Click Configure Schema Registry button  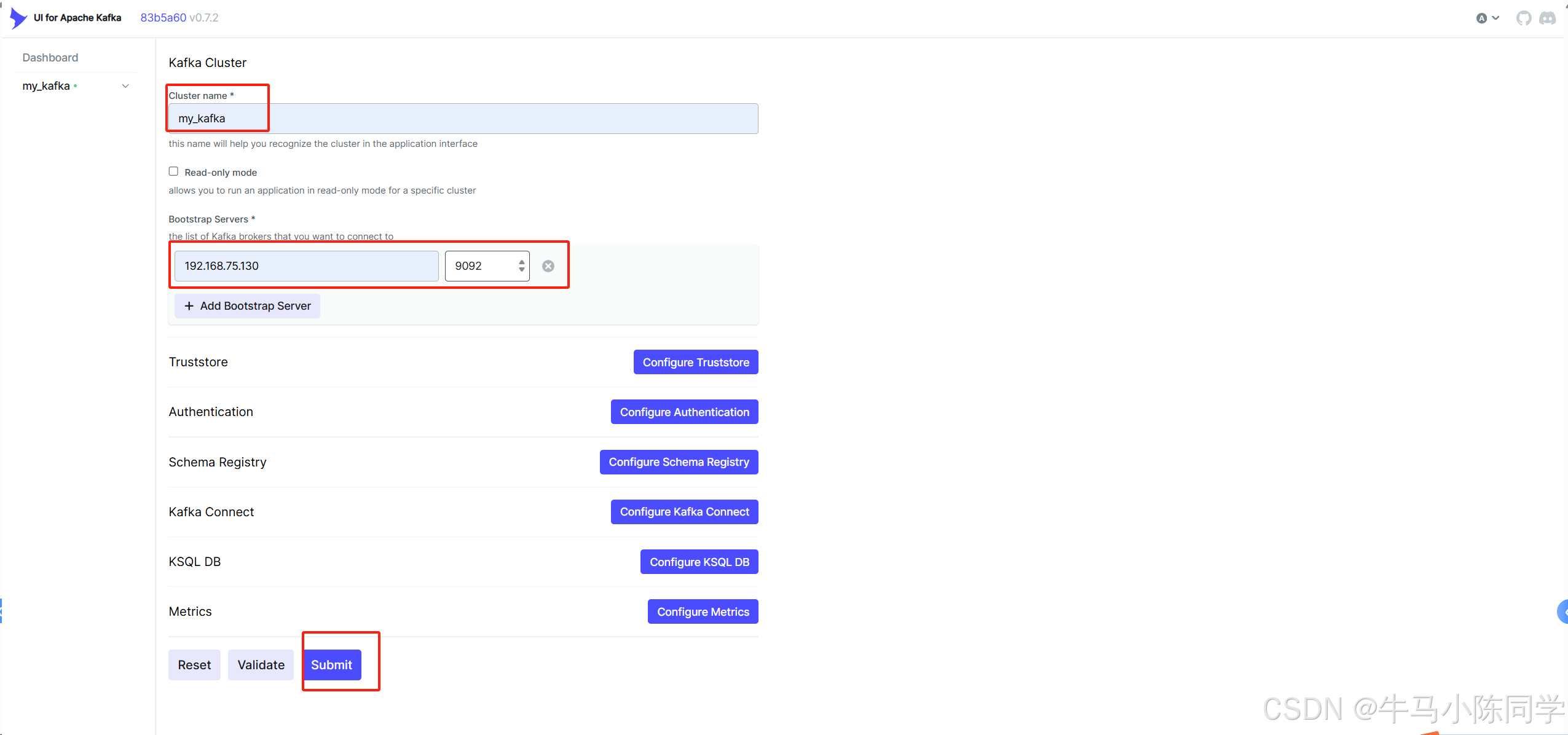[x=679, y=462]
